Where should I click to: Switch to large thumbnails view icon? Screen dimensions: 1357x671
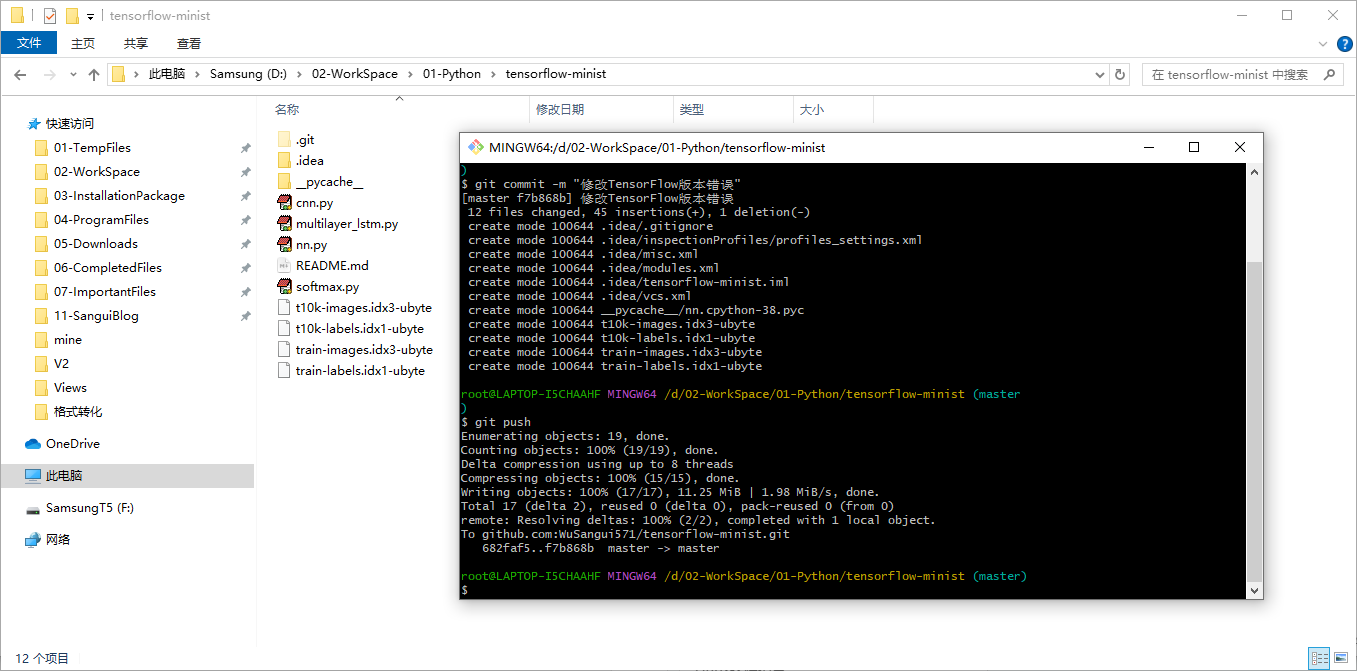point(1341,658)
